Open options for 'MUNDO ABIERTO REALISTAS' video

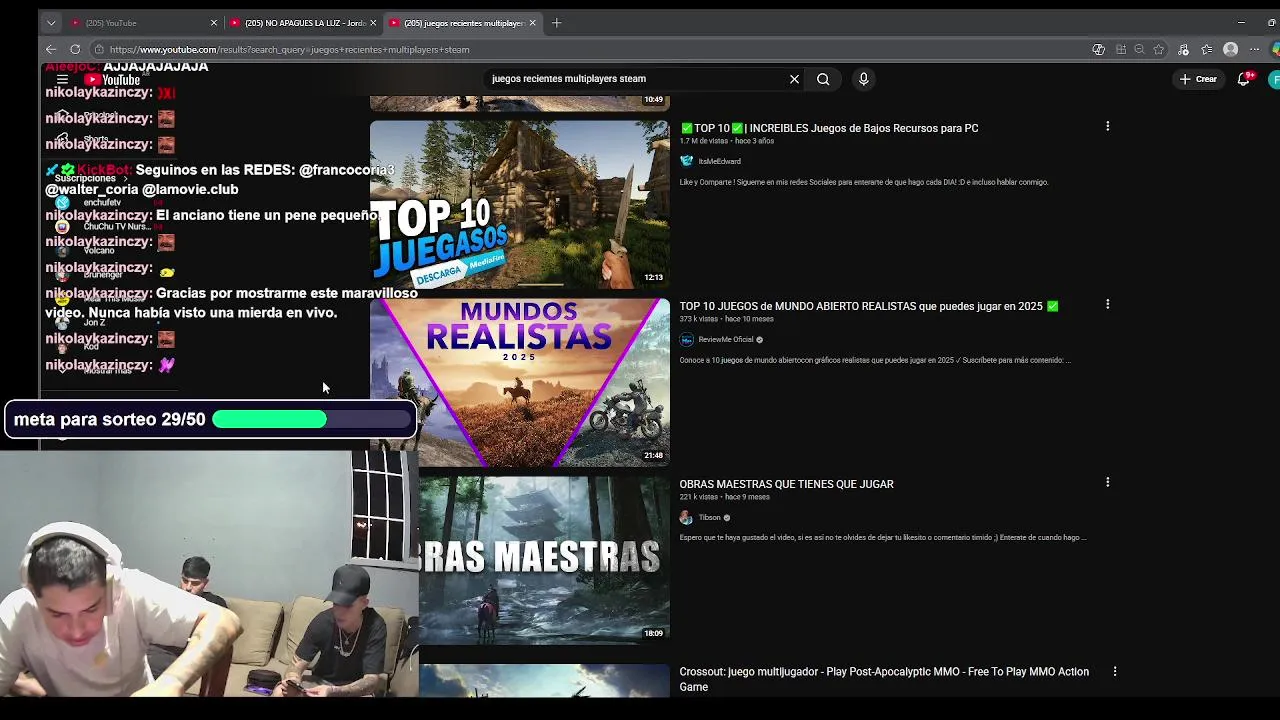1107,304
